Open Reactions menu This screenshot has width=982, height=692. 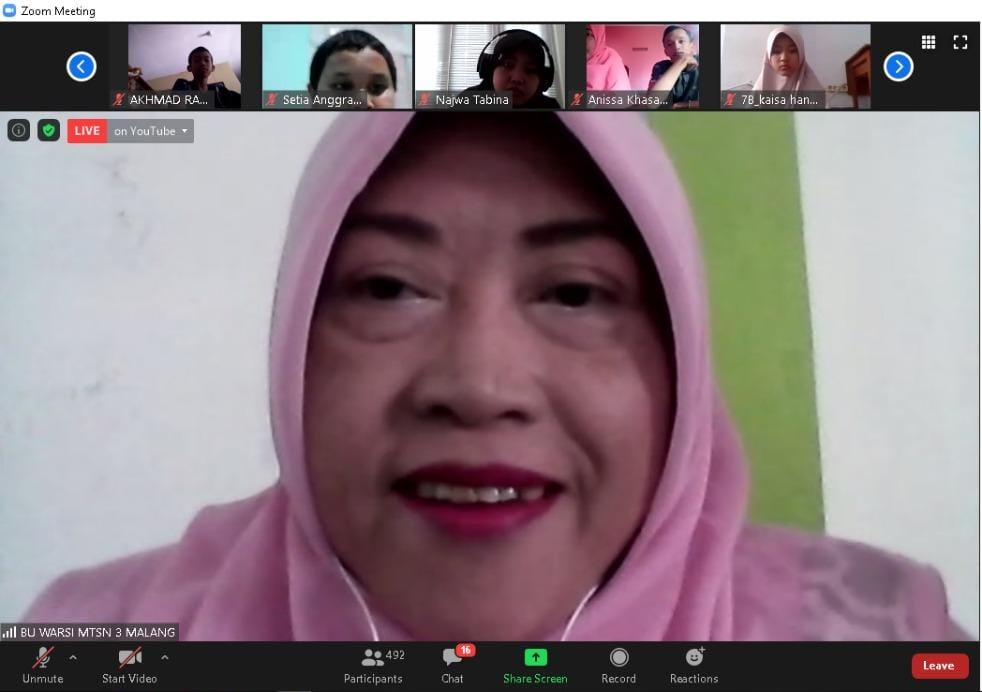(694, 666)
